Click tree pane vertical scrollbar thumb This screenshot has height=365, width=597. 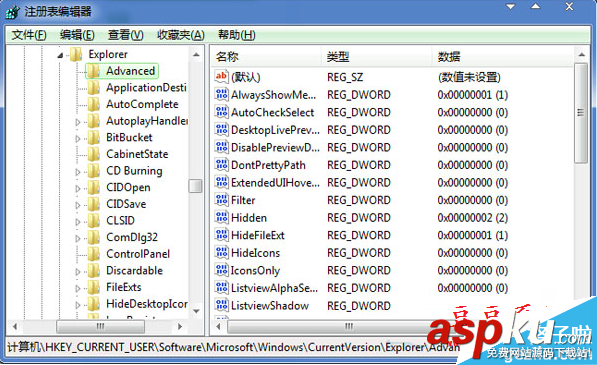(196, 186)
